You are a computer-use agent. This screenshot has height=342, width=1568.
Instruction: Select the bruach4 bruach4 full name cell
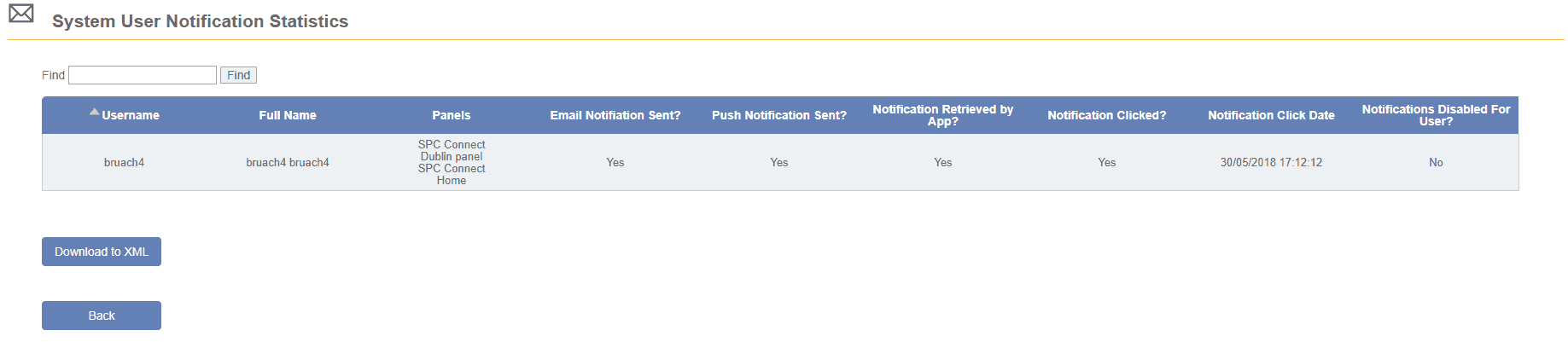click(288, 162)
